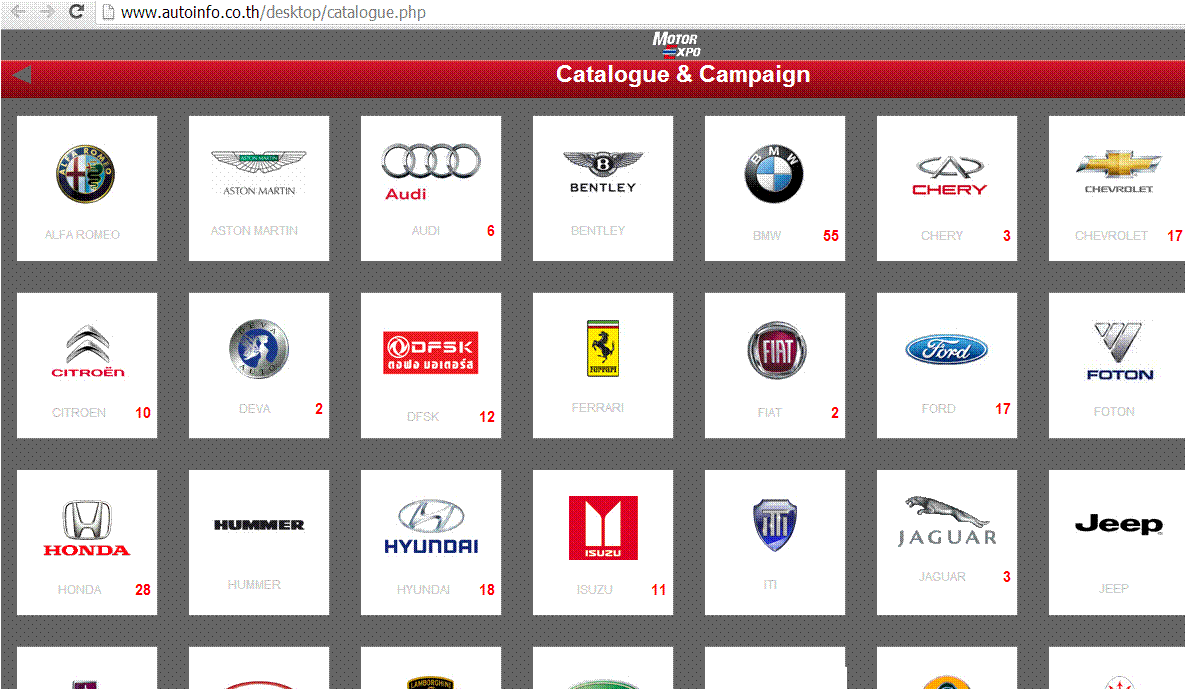
Task: Click the JAGUAR brand name
Action: point(942,577)
